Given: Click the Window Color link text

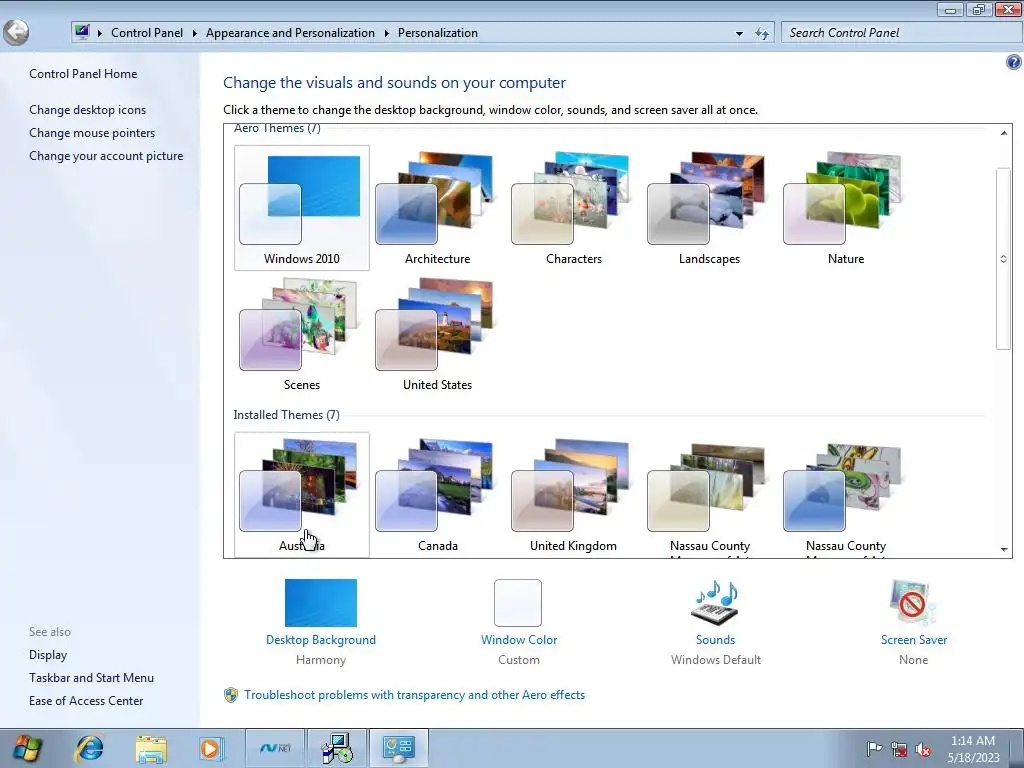Looking at the screenshot, I should tap(519, 640).
